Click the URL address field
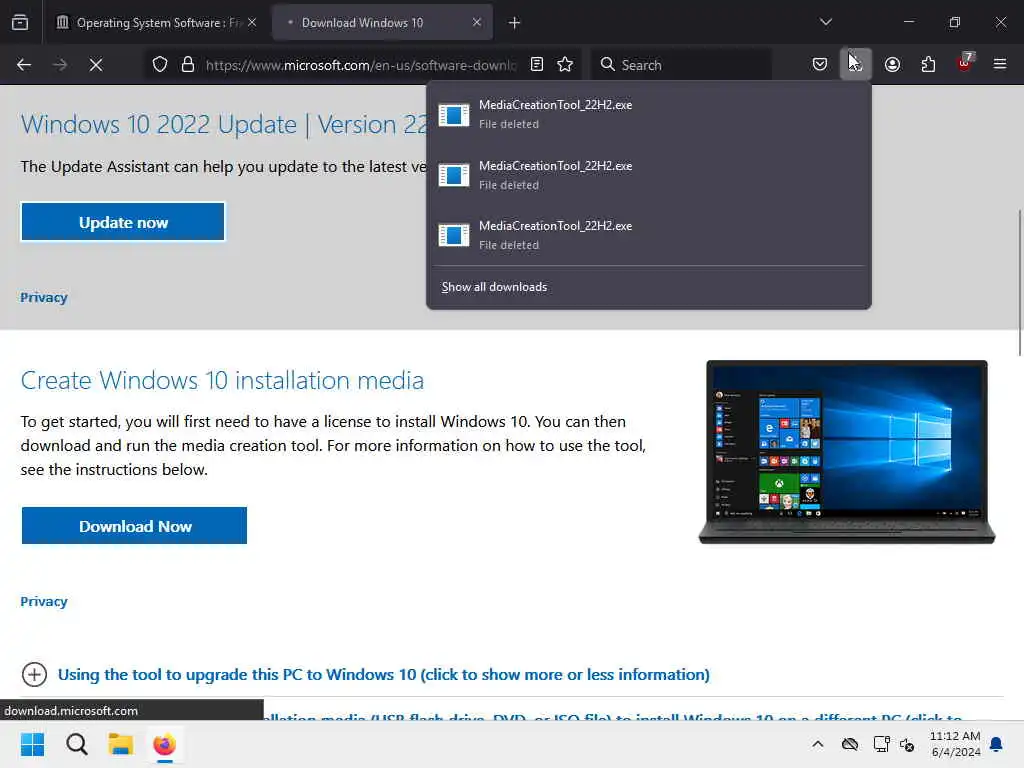 pos(361,65)
